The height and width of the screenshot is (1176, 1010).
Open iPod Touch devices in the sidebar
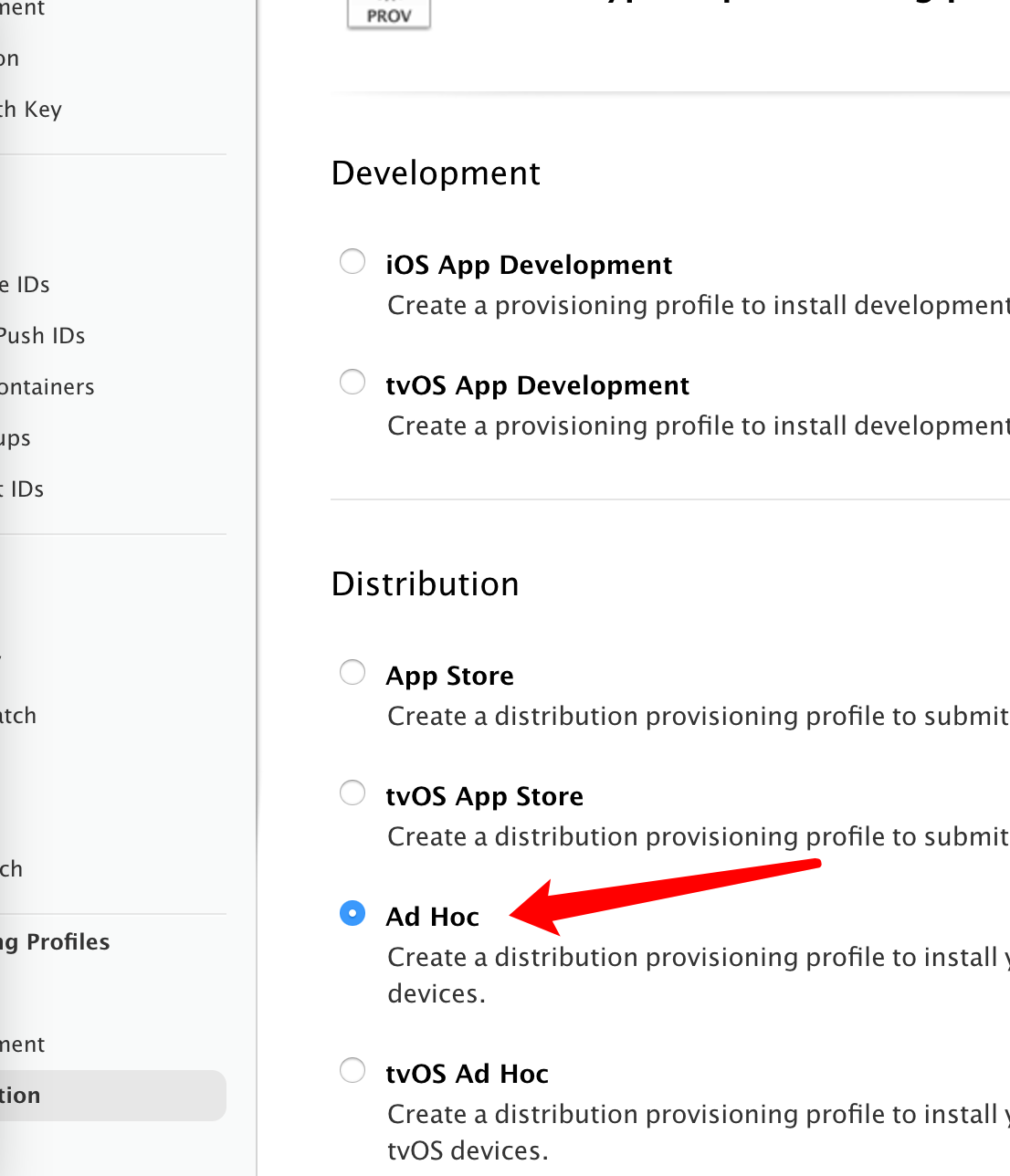pyautogui.click(x=12, y=869)
